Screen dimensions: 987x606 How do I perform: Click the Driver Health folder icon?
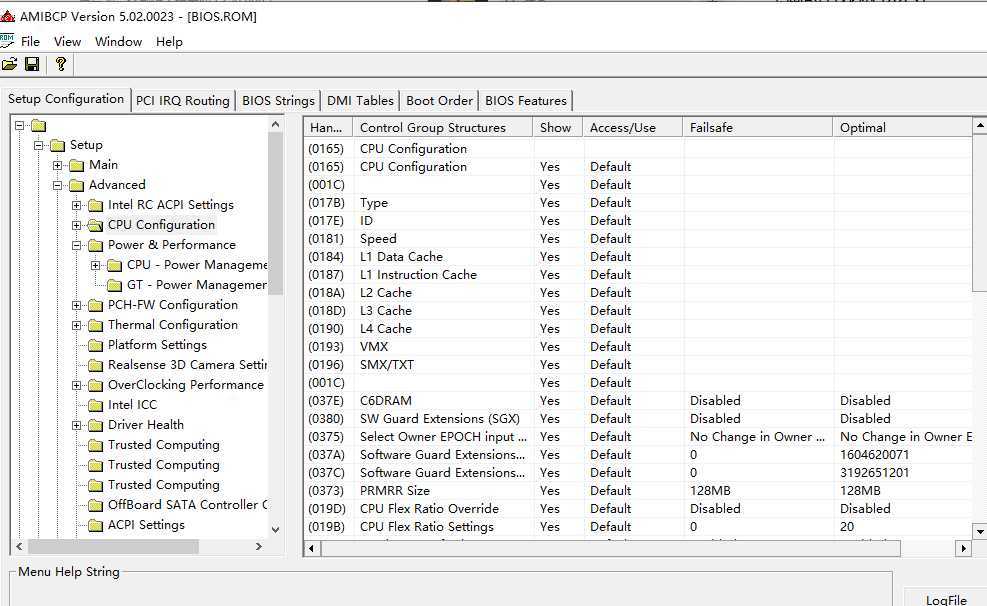[96, 425]
